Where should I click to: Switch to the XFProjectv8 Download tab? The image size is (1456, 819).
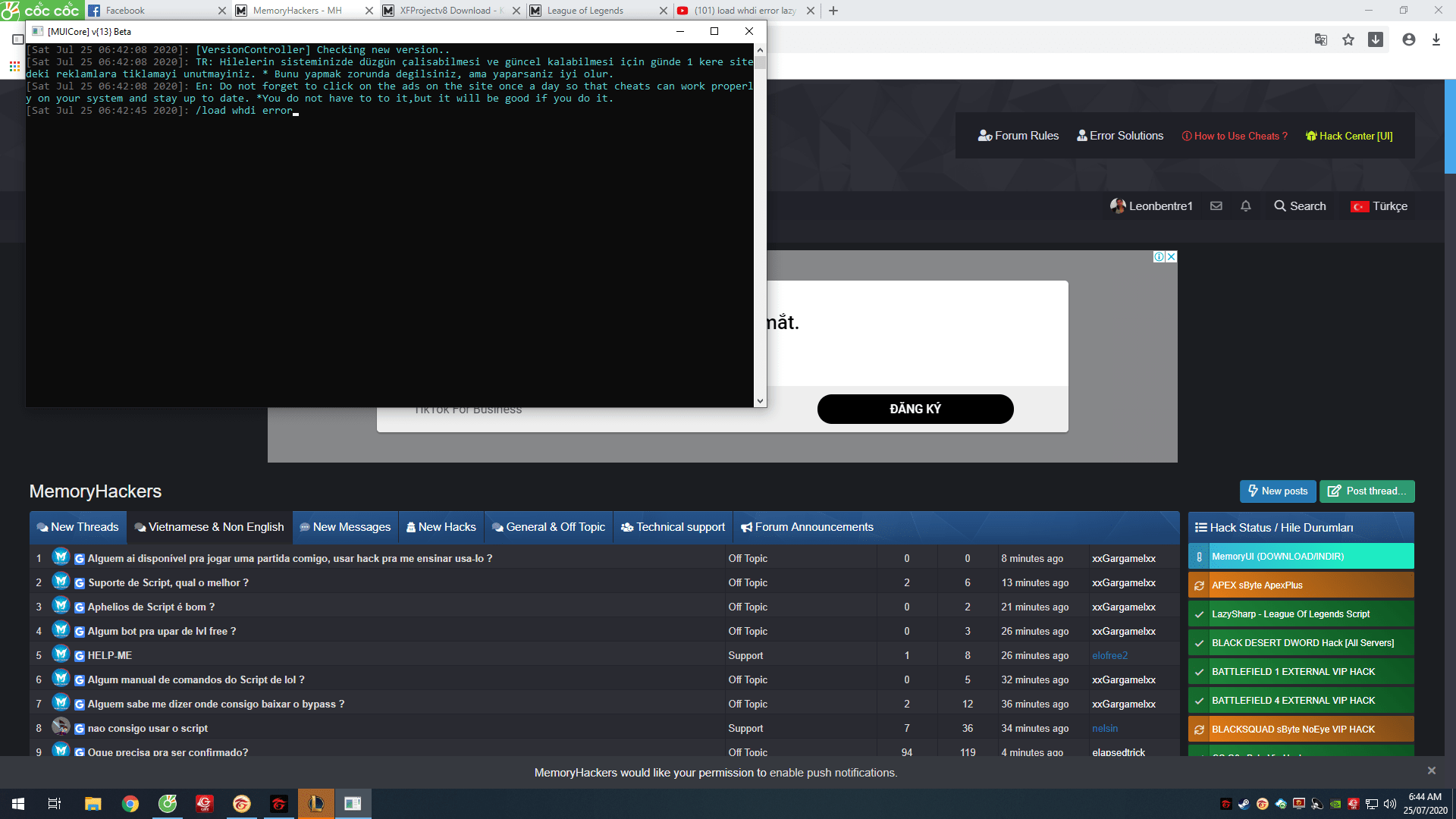coord(450,11)
